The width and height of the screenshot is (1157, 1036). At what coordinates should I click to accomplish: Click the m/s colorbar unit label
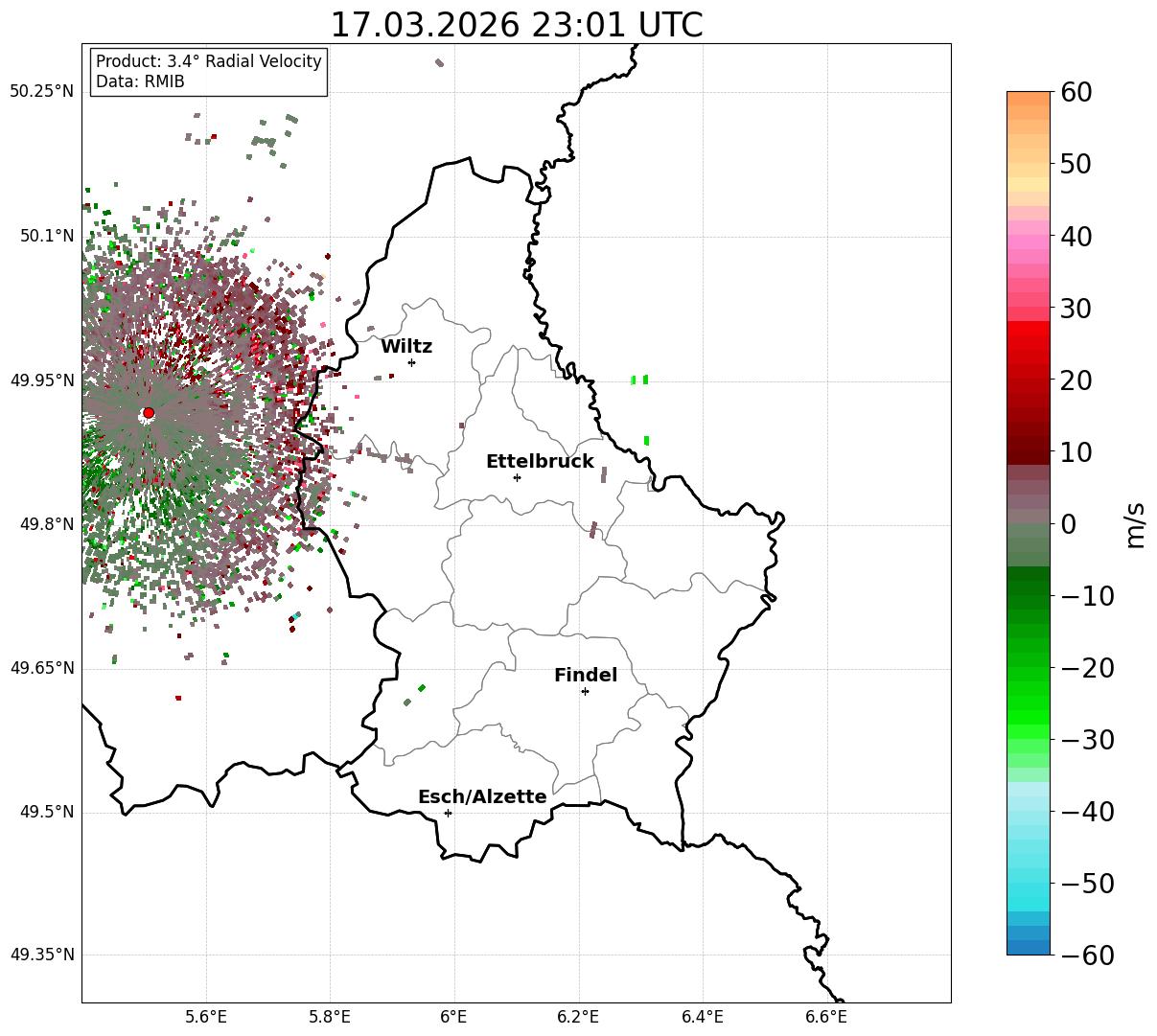click(1136, 523)
